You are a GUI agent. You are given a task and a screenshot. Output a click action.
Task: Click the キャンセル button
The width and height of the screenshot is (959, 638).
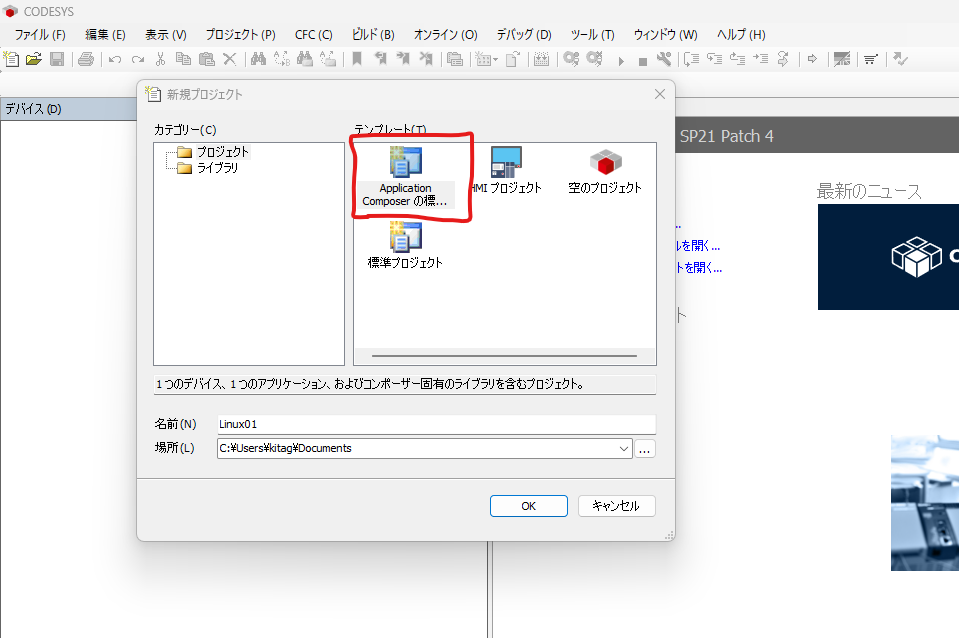pos(616,506)
